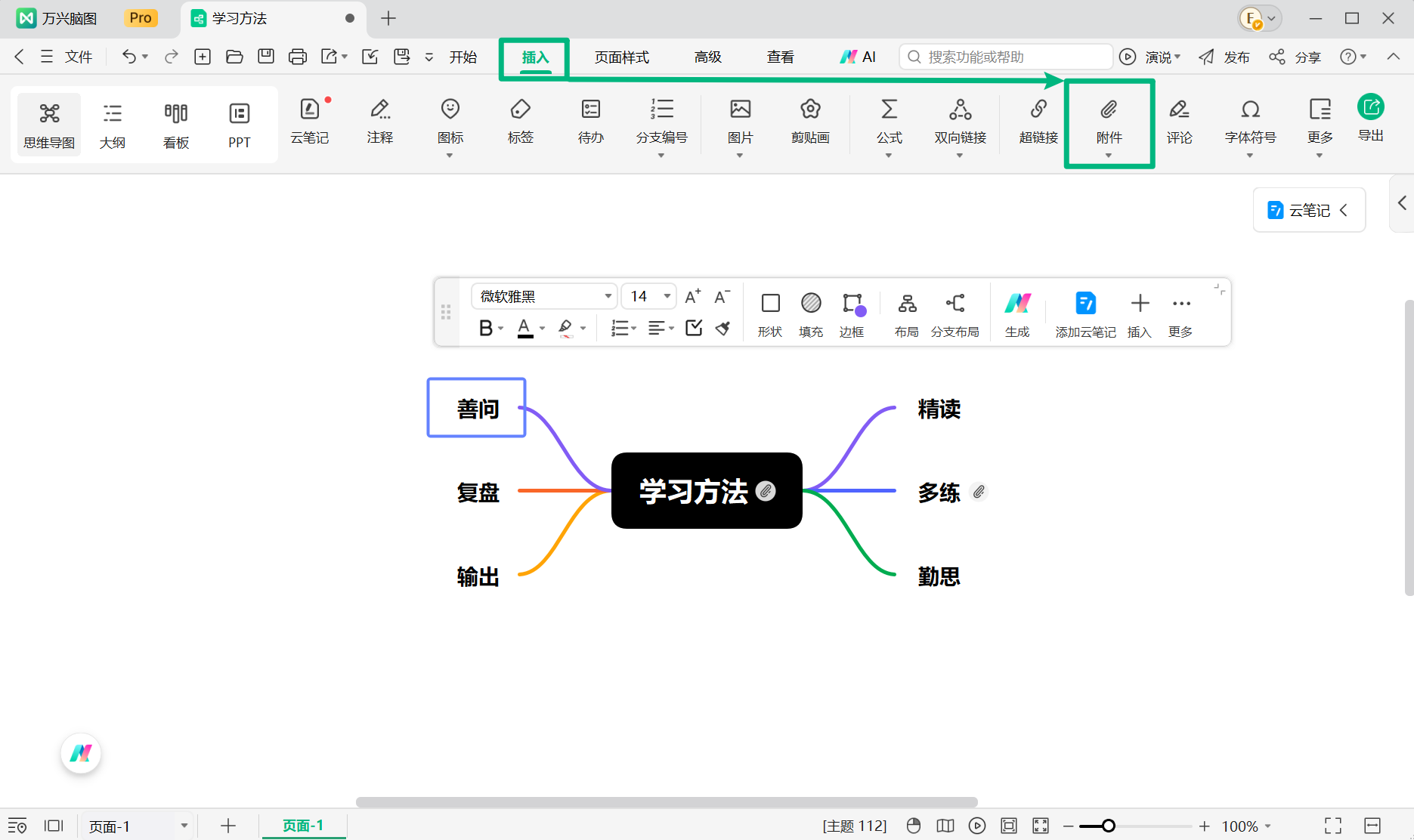The height and width of the screenshot is (840, 1414).
Task: Click the 演说 presentation button
Action: pos(1149,57)
